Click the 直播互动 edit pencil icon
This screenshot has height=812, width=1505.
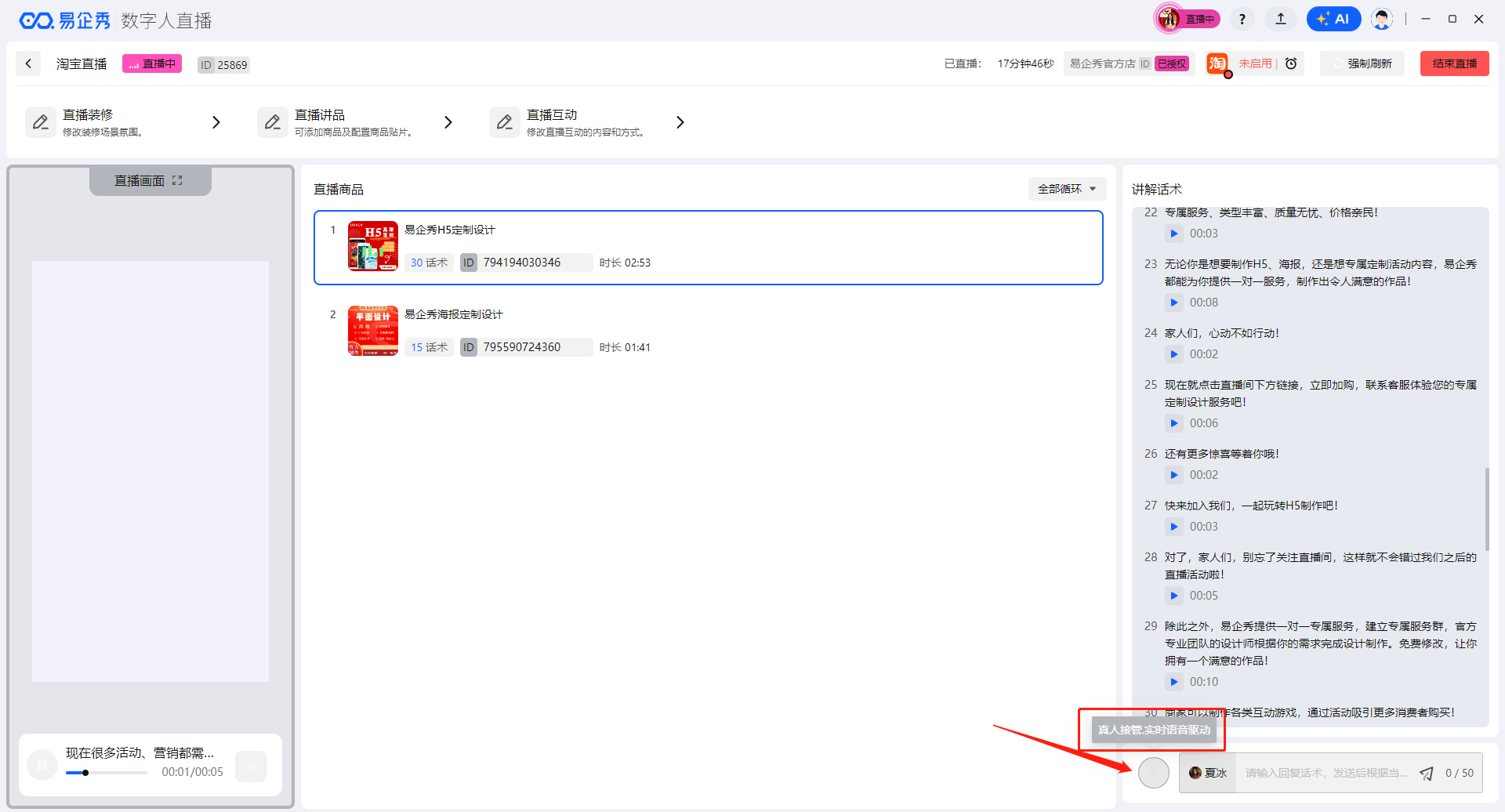tap(505, 122)
